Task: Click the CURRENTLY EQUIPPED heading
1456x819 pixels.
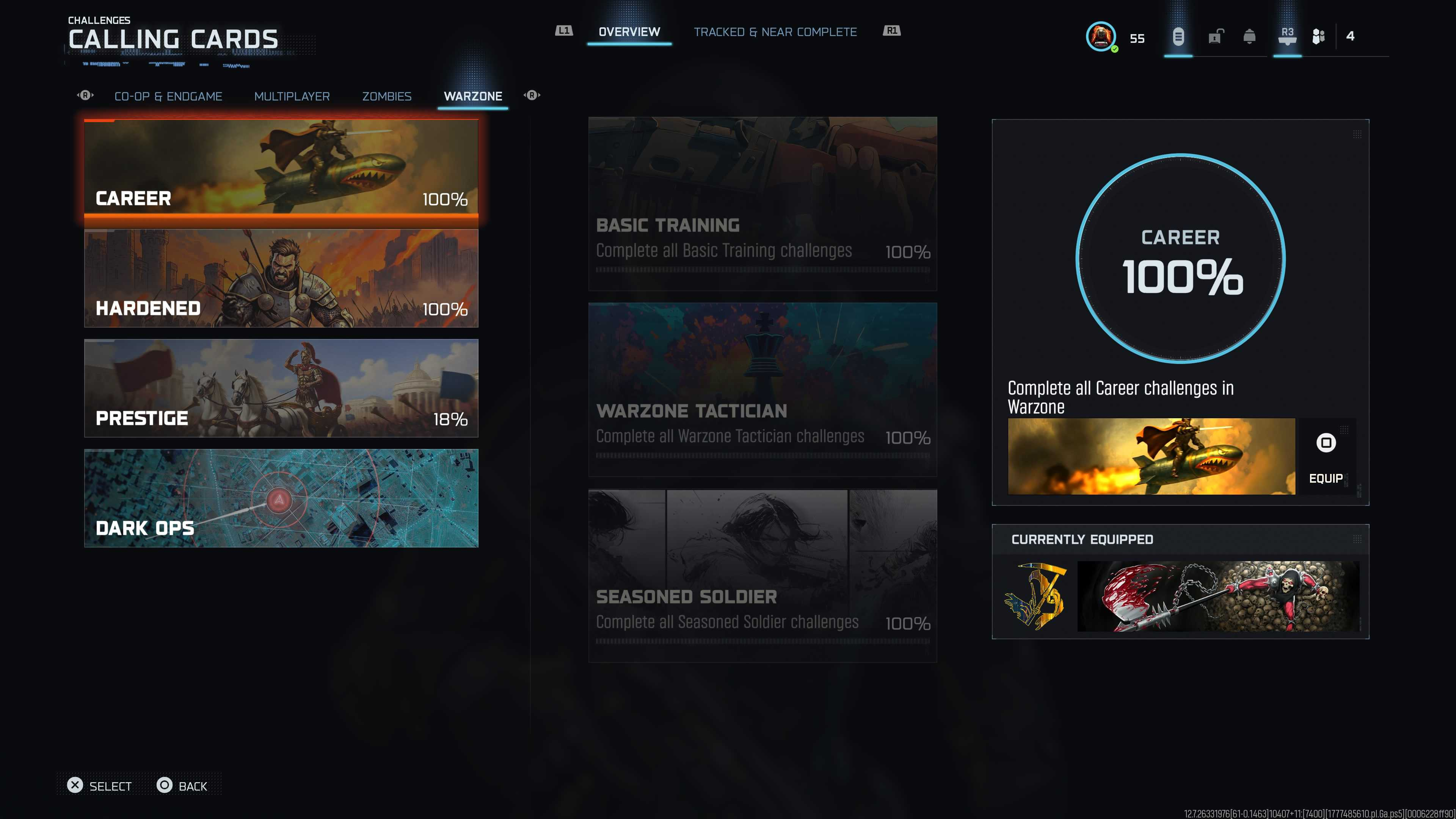Action: point(1082,539)
